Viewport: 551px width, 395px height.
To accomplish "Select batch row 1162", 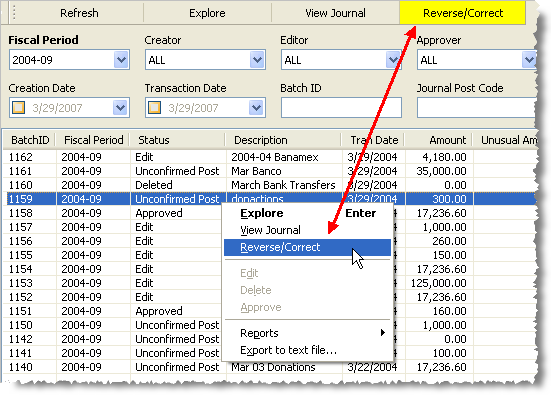I will [x=270, y=157].
